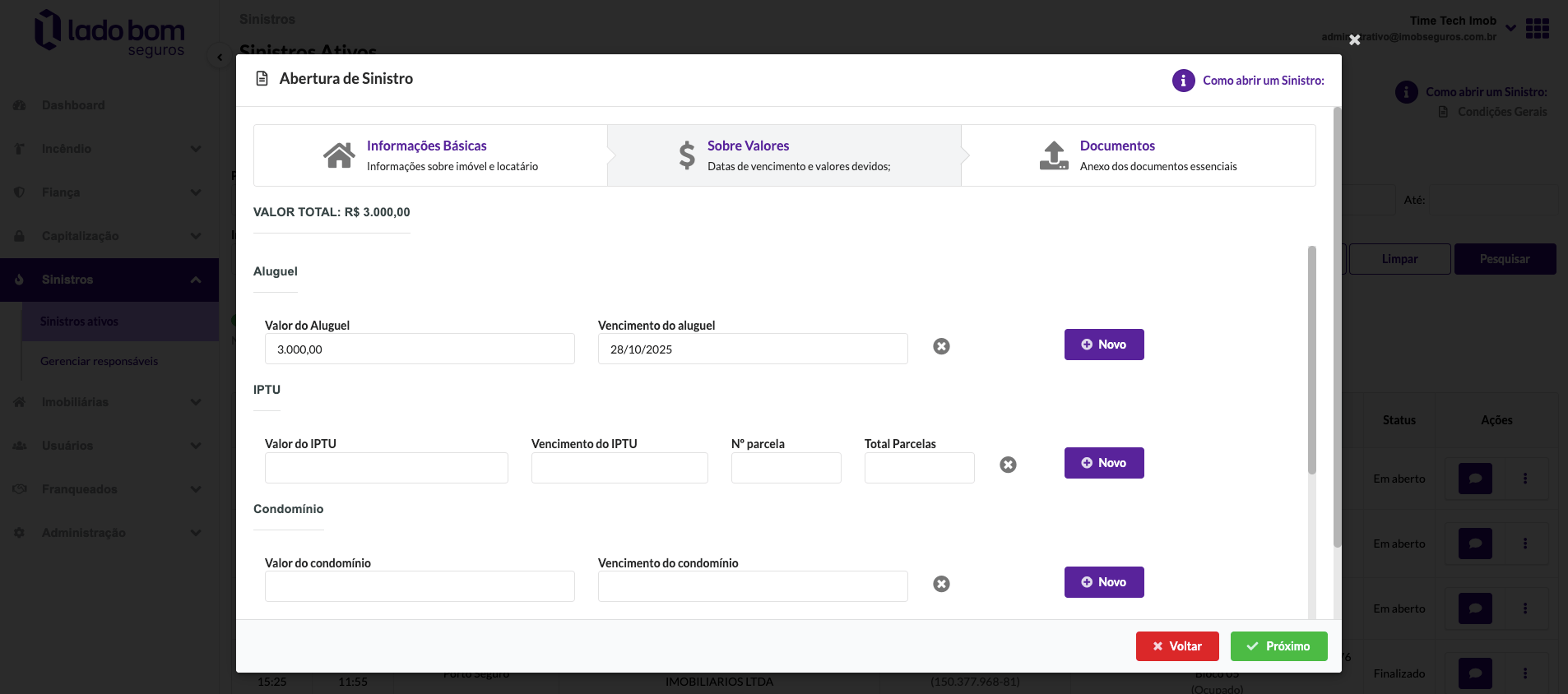The width and height of the screenshot is (1568, 694).
Task: Click the Franqueados handshake icon in sidebar
Action: point(20,489)
